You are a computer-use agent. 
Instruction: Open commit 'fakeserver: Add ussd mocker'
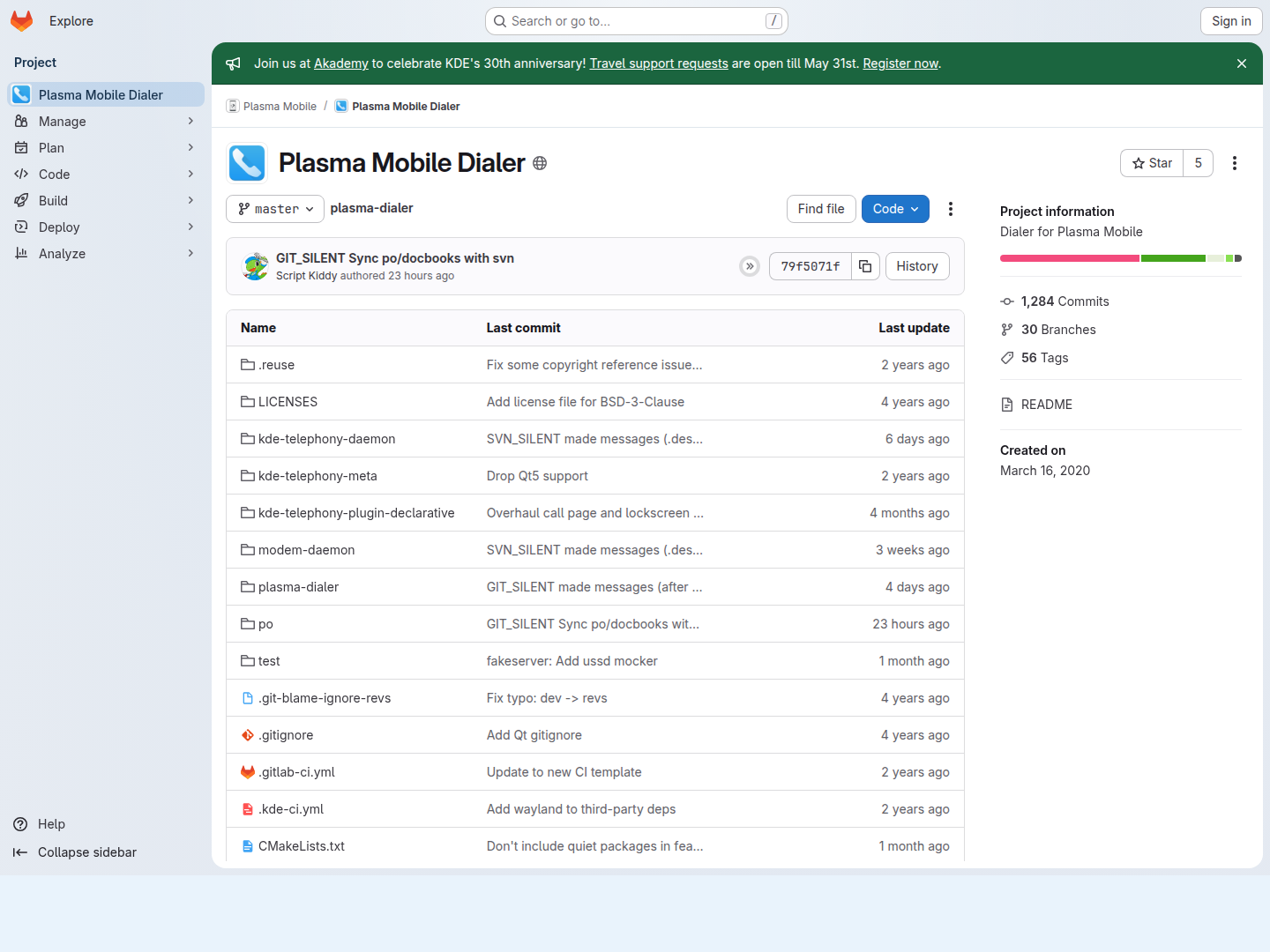click(572, 661)
